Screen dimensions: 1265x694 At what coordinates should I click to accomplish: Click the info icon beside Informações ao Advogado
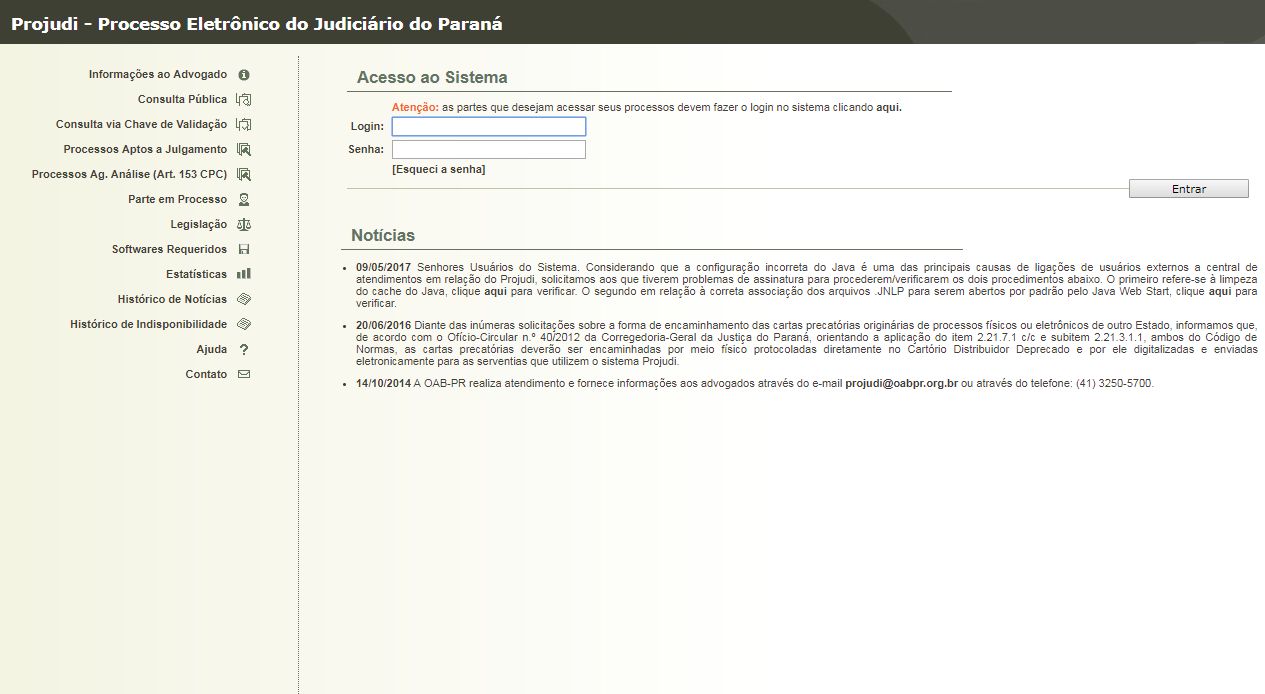pyautogui.click(x=244, y=75)
